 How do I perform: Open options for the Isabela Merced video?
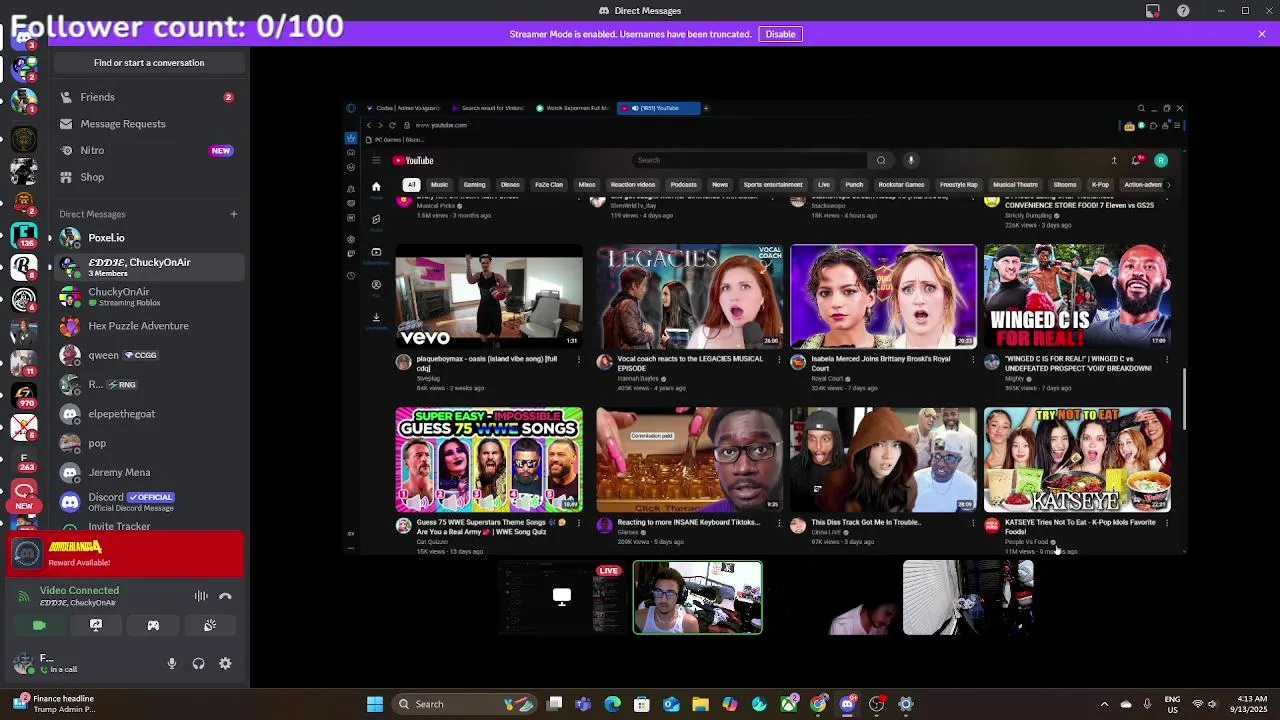pyautogui.click(x=972, y=359)
